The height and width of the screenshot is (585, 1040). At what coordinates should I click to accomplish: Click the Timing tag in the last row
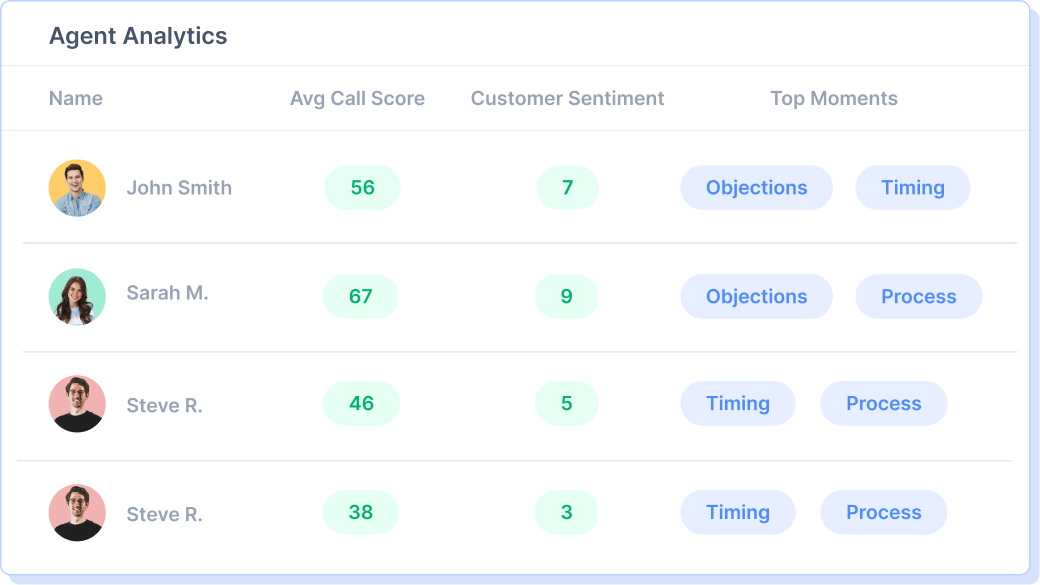[738, 512]
